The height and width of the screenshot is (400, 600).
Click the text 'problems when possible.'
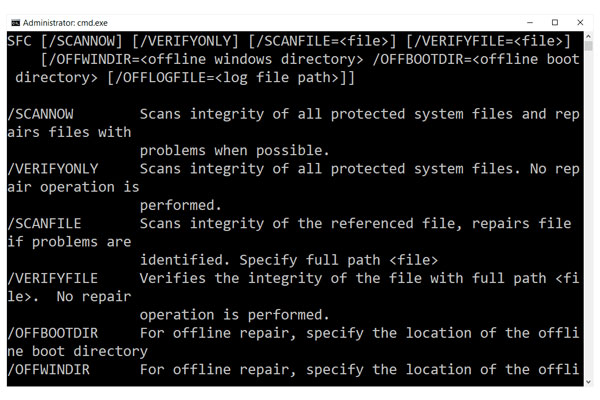tap(234, 150)
